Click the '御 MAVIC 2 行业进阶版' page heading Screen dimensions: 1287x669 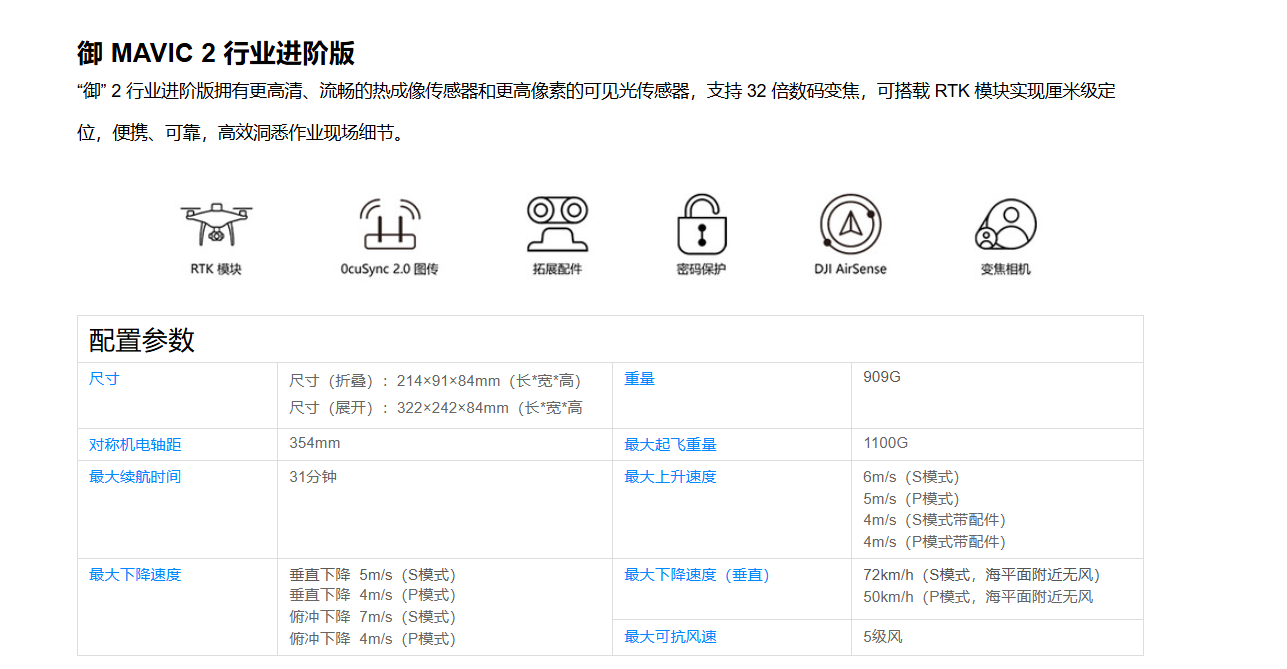(x=216, y=53)
